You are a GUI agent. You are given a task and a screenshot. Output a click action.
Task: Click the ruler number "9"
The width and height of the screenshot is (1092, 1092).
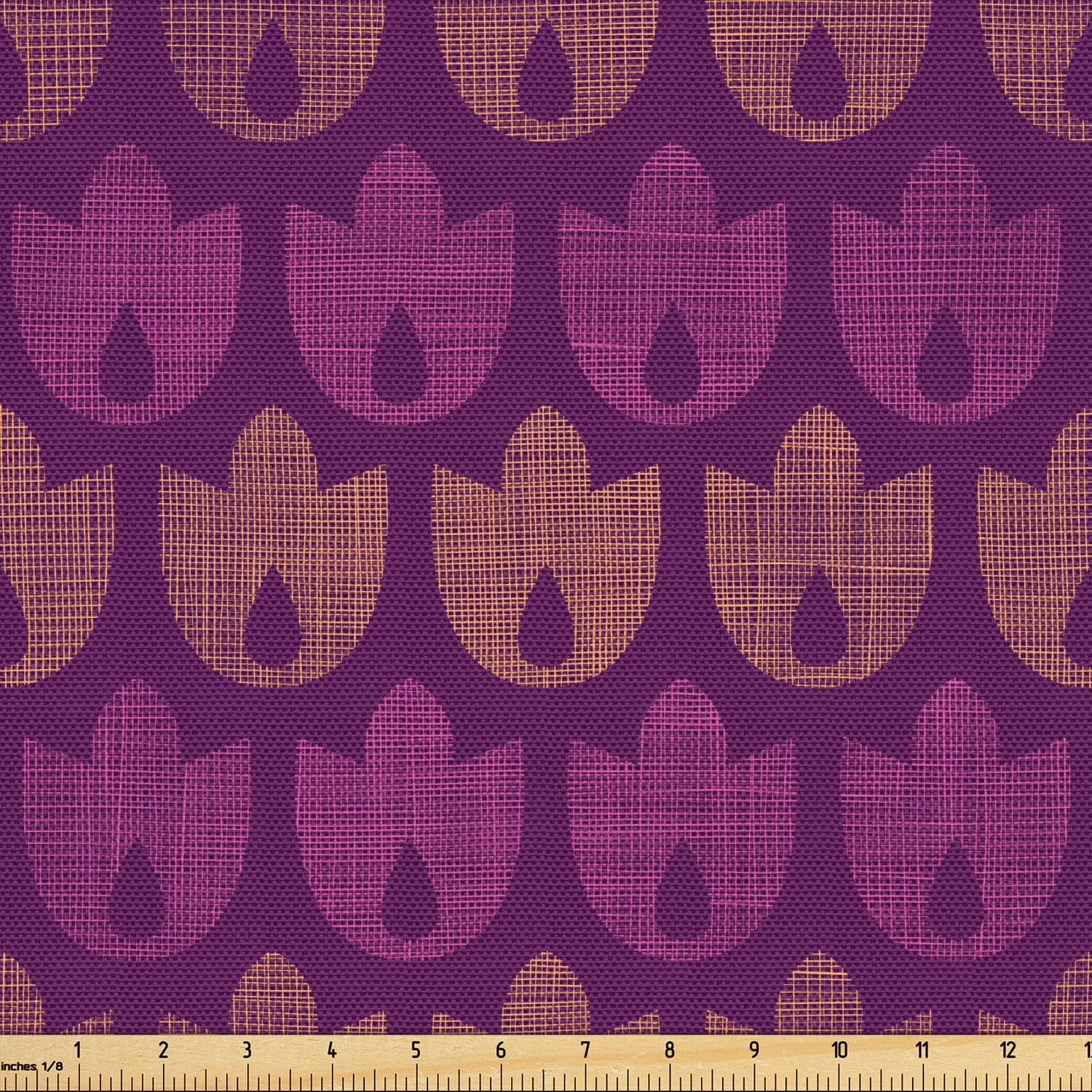(x=754, y=1050)
